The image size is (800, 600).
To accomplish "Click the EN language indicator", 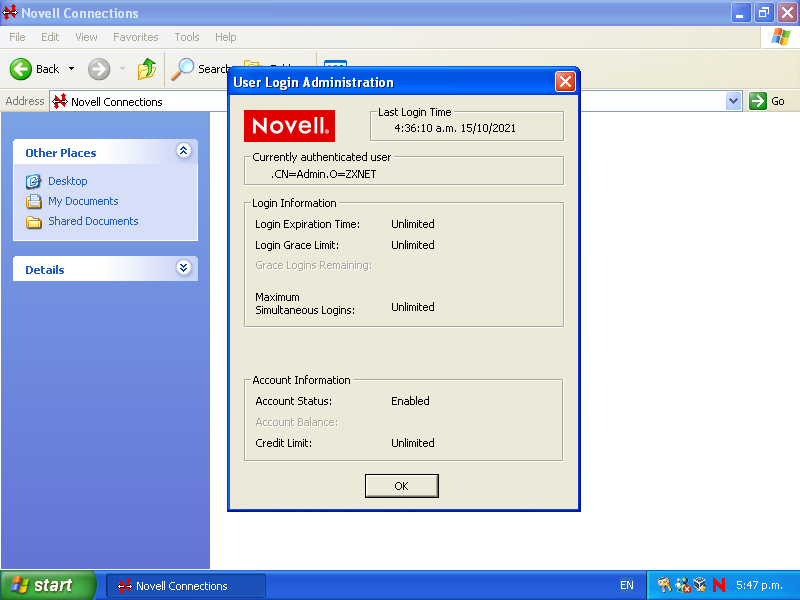I will coord(627,585).
